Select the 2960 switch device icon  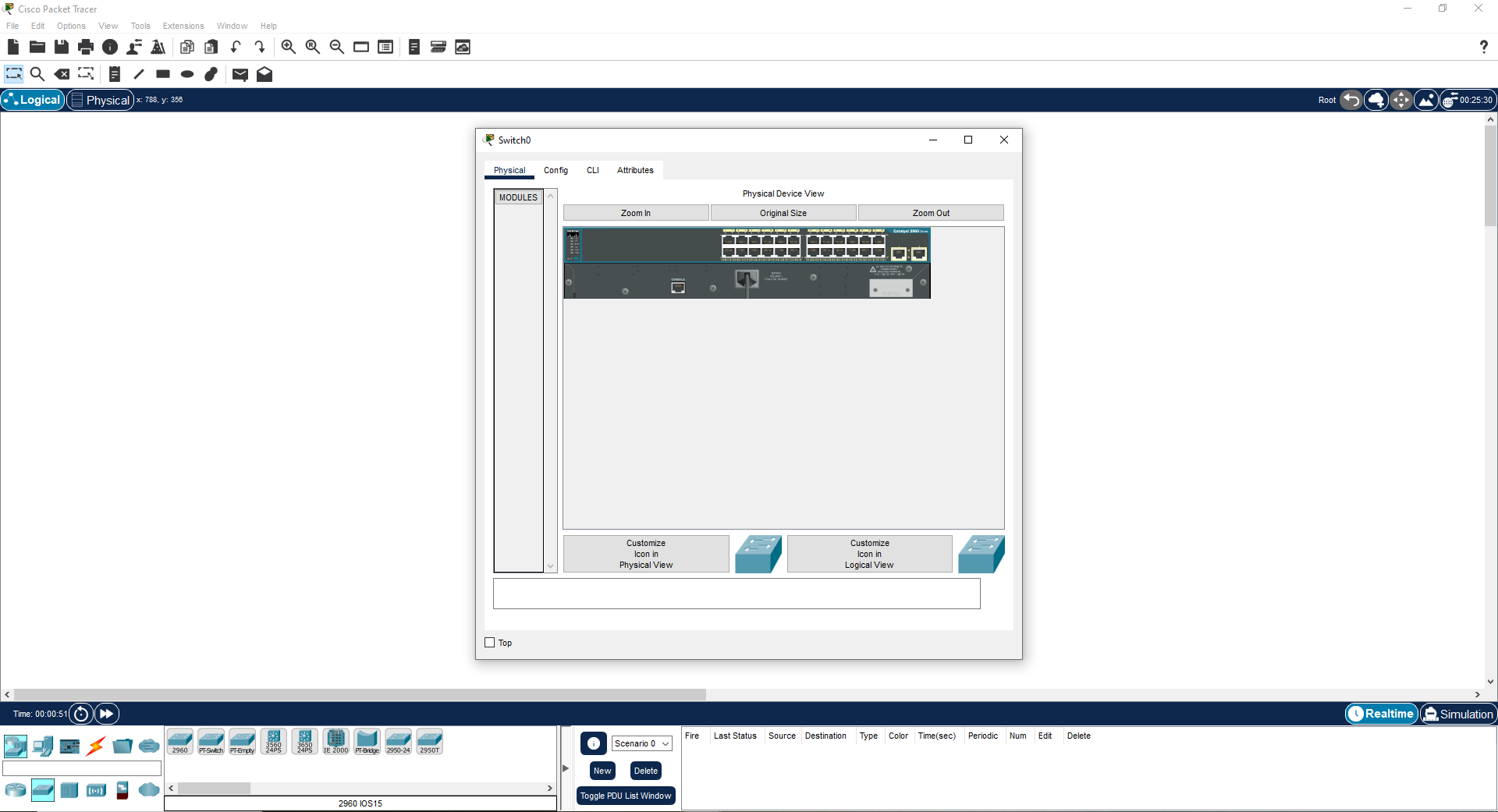[x=179, y=741]
